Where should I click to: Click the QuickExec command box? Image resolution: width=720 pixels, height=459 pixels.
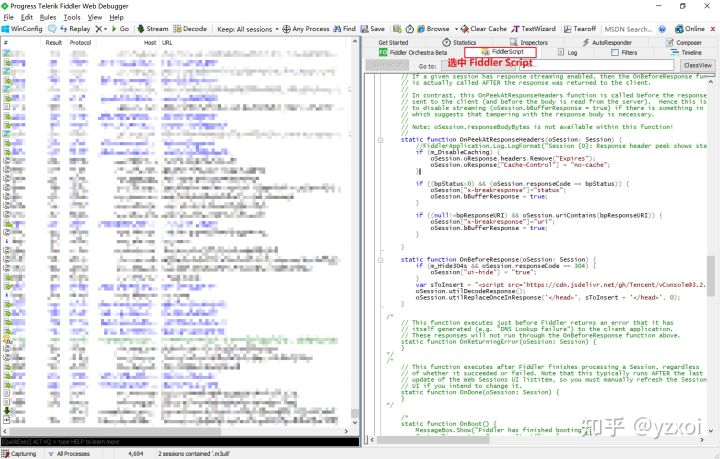[180, 442]
